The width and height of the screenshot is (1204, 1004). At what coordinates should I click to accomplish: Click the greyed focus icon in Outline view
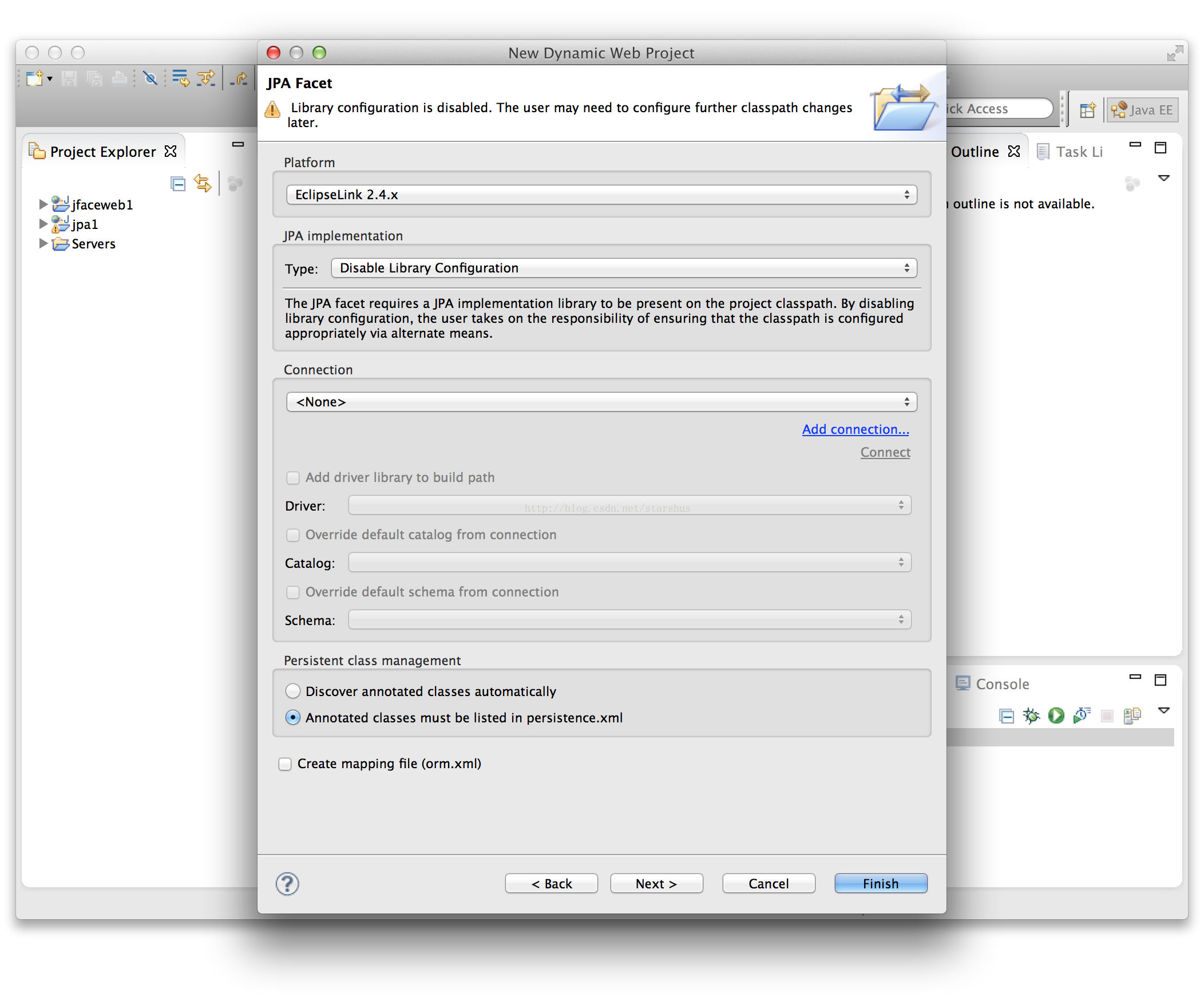point(1132,184)
